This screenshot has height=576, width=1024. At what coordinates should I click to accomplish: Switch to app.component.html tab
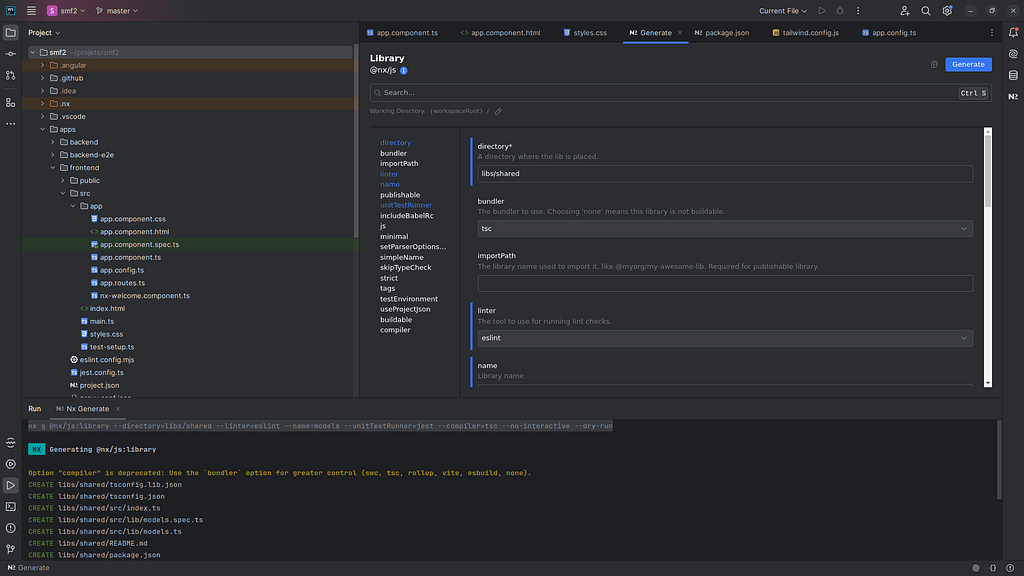[500, 33]
